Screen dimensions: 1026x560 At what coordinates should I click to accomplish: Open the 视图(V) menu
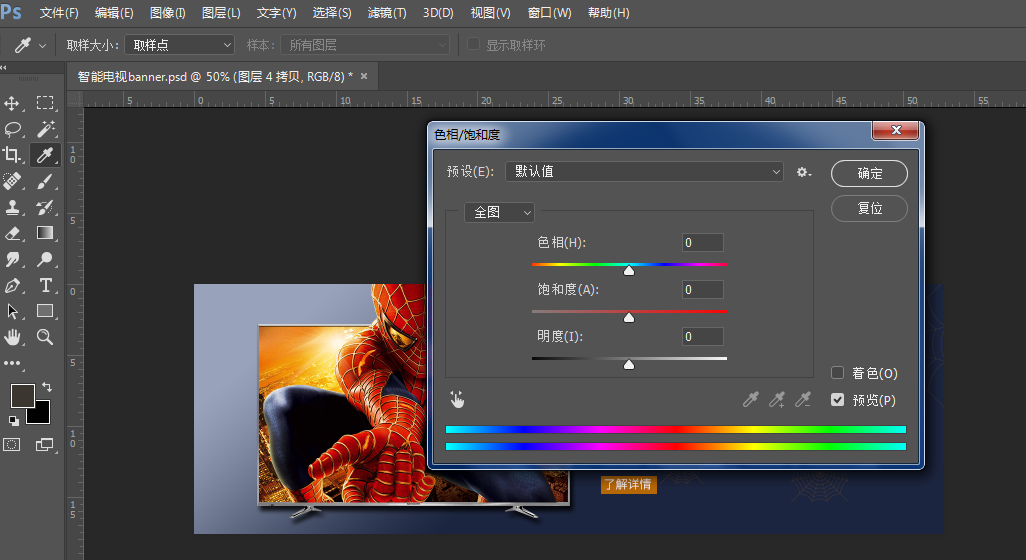pos(490,12)
